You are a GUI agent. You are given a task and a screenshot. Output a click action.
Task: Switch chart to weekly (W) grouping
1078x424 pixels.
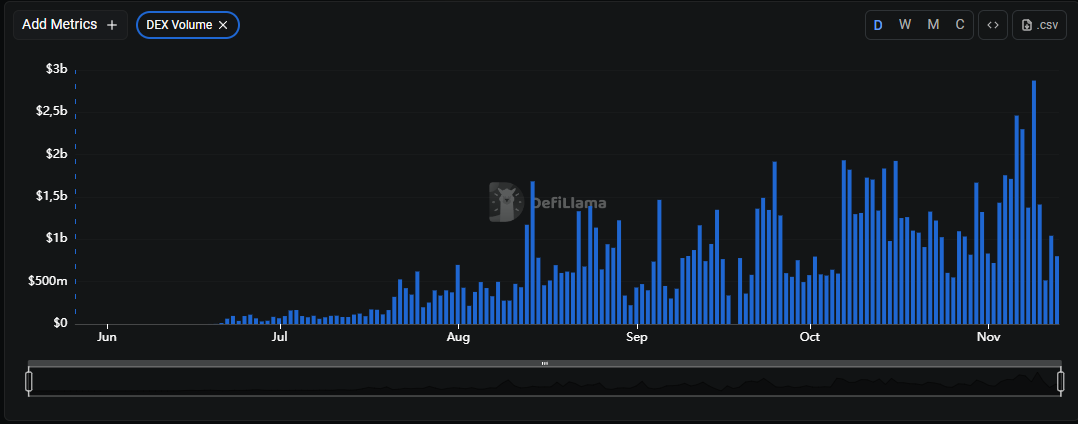tap(904, 25)
